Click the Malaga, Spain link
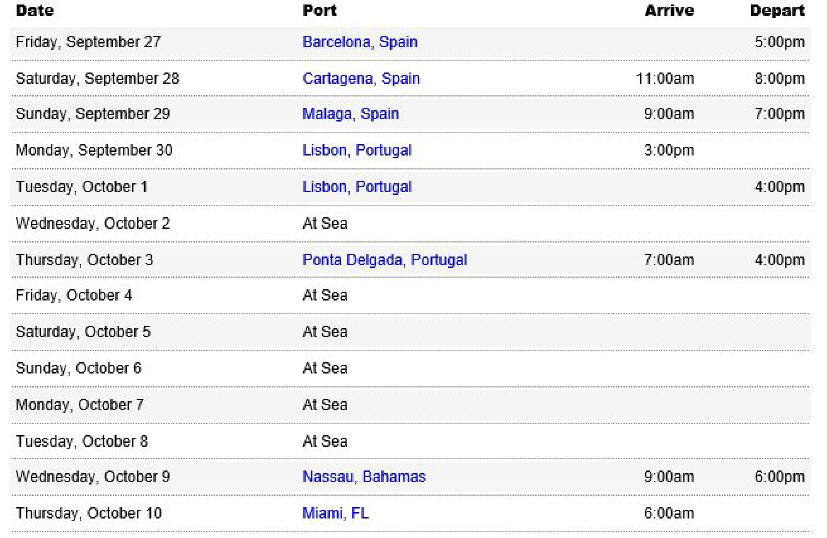 [x=350, y=114]
